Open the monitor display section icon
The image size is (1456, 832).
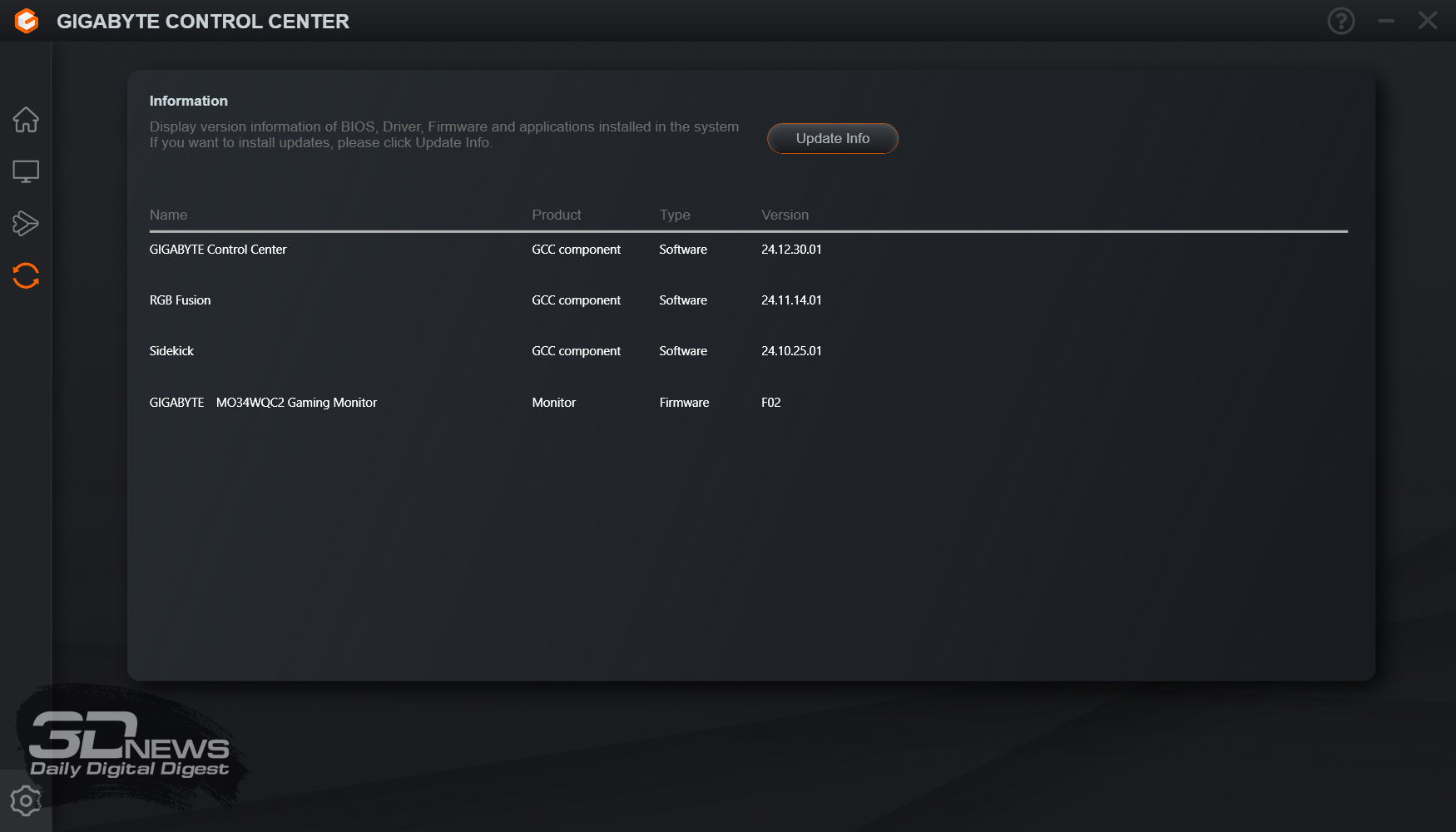(x=26, y=171)
